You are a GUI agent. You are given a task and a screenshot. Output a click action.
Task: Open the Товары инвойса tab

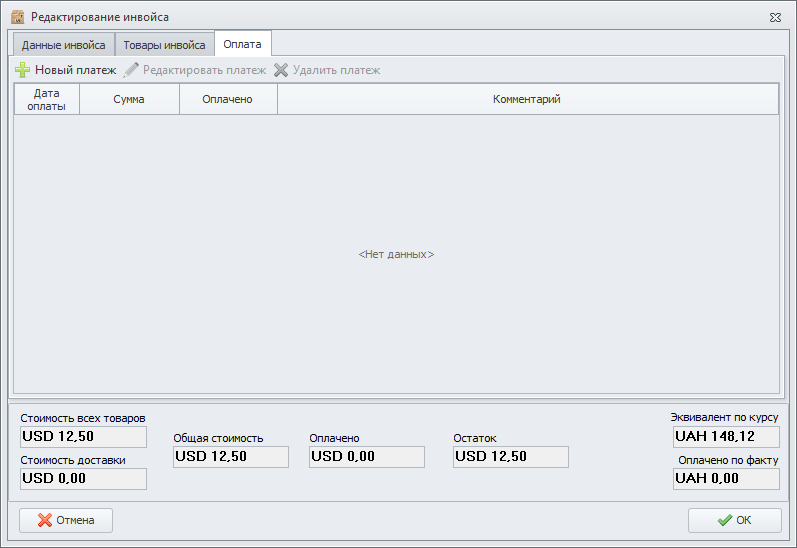pyautogui.click(x=164, y=45)
